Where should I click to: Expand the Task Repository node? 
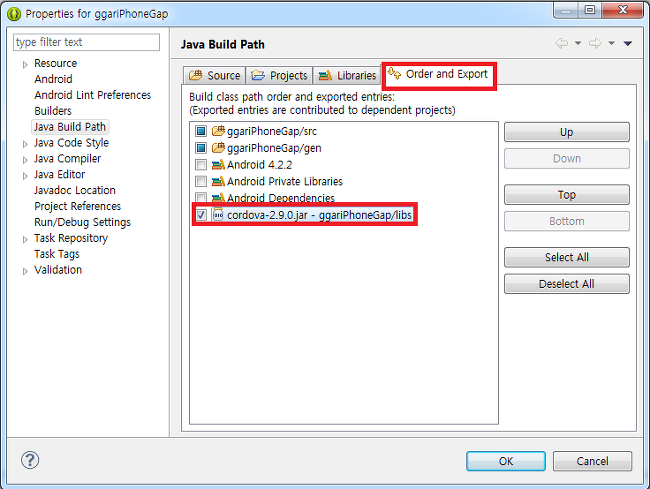point(25,239)
